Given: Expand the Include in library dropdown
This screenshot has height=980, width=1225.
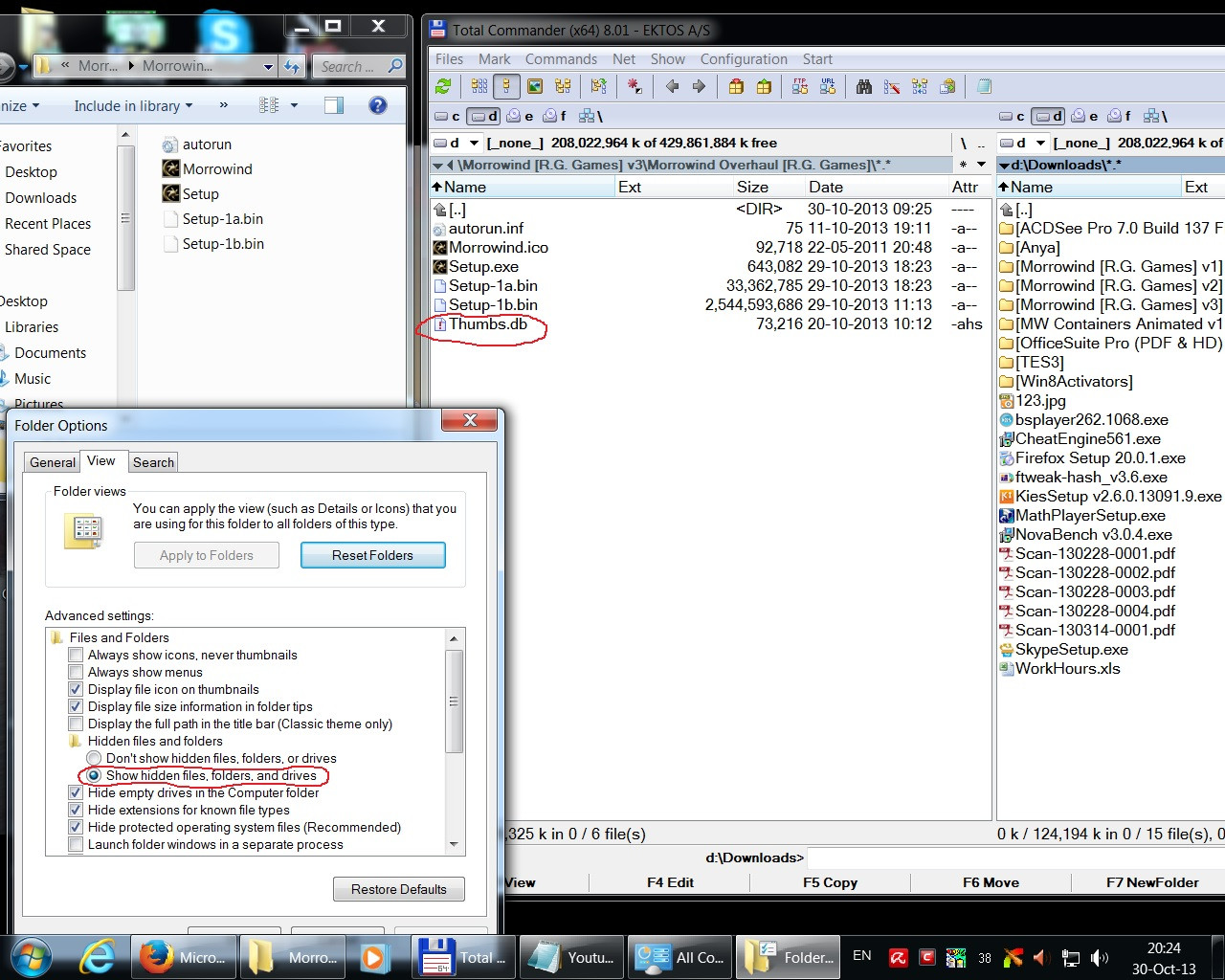Looking at the screenshot, I should [133, 106].
